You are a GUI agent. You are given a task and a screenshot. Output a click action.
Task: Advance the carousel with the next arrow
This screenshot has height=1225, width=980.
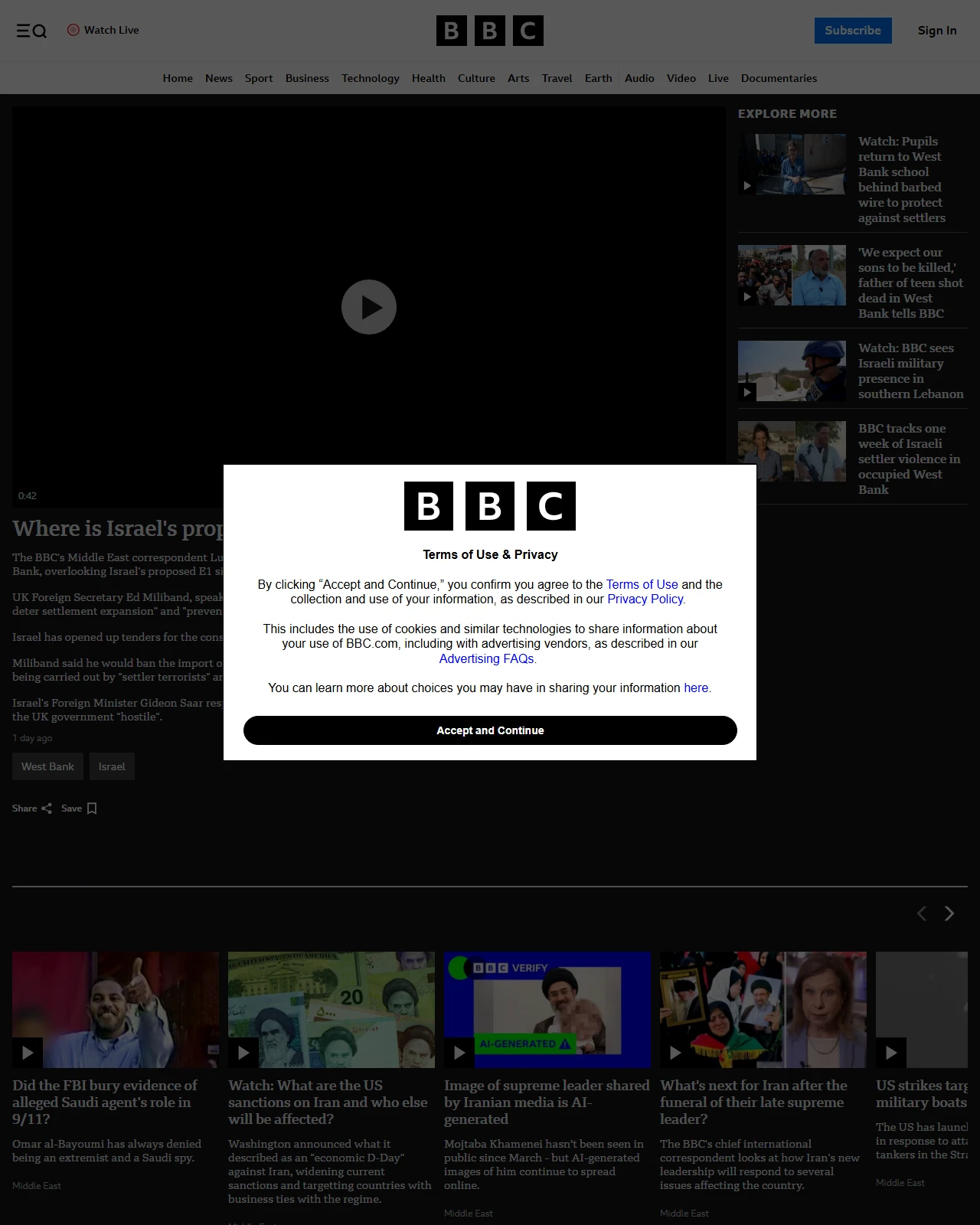click(x=949, y=913)
